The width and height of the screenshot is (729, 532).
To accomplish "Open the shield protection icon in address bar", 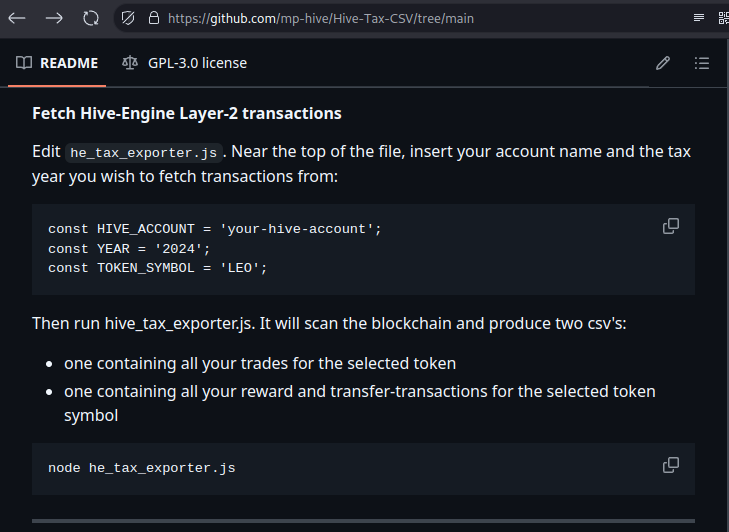I will point(128,19).
